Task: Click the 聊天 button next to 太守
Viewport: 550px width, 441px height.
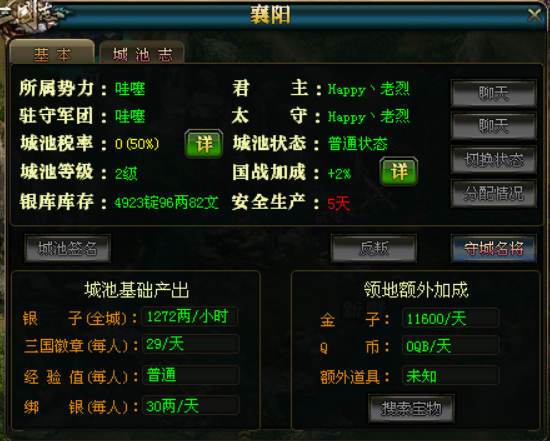Action: click(x=494, y=126)
